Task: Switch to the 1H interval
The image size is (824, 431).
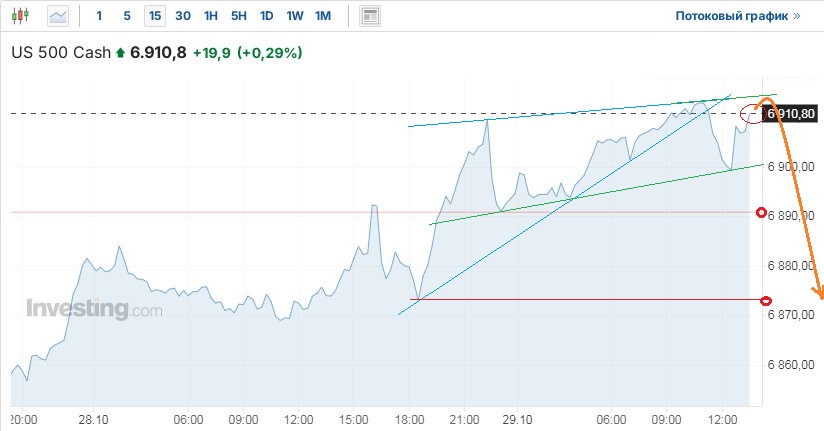Action: pyautogui.click(x=210, y=16)
